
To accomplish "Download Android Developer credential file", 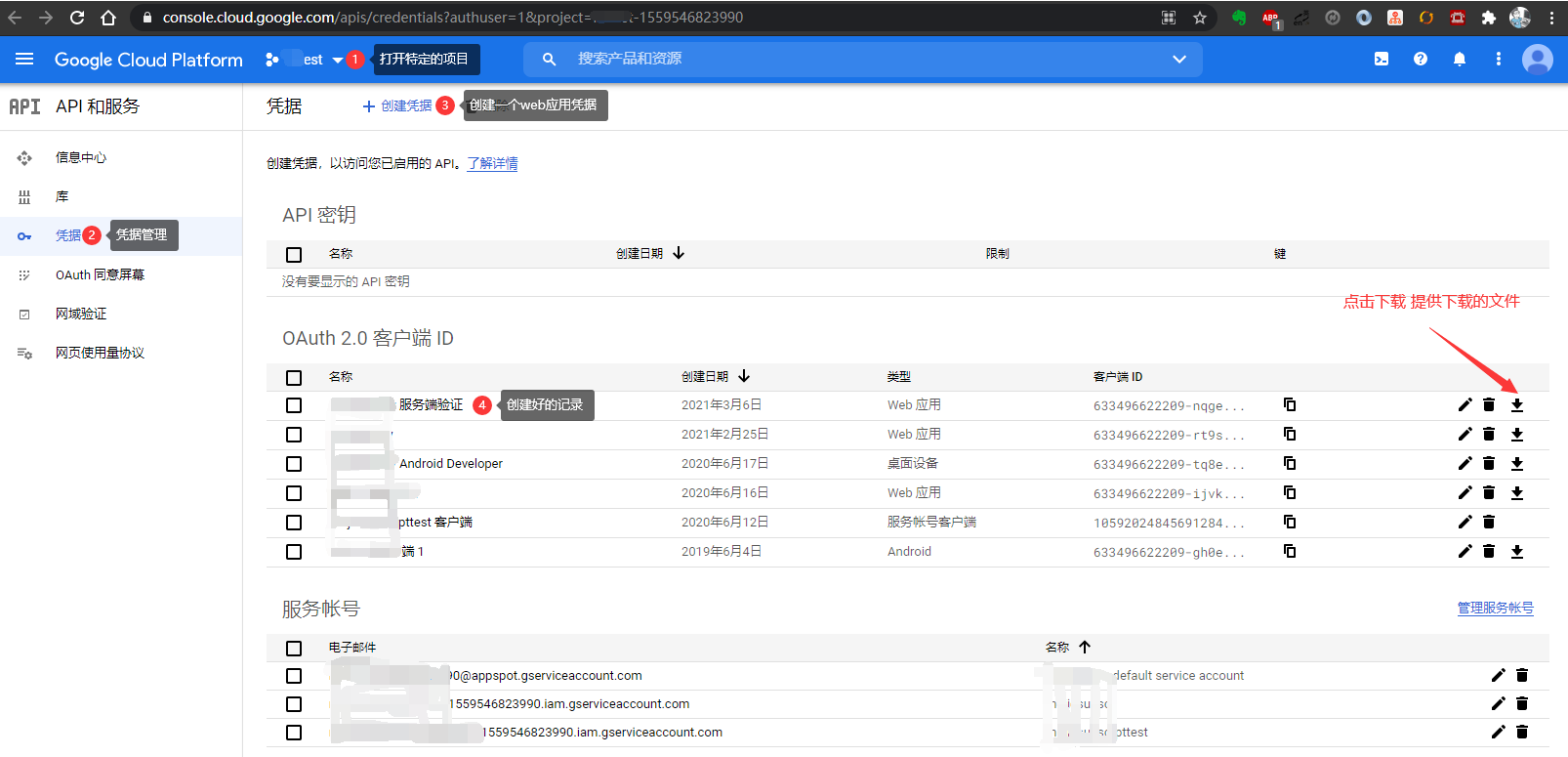I will 1517,464.
